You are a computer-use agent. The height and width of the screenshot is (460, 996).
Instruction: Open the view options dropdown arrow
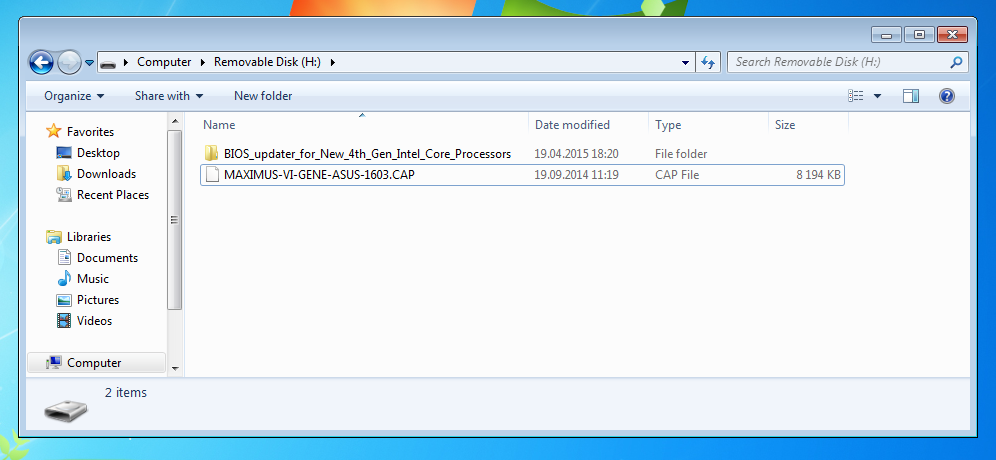[877, 96]
